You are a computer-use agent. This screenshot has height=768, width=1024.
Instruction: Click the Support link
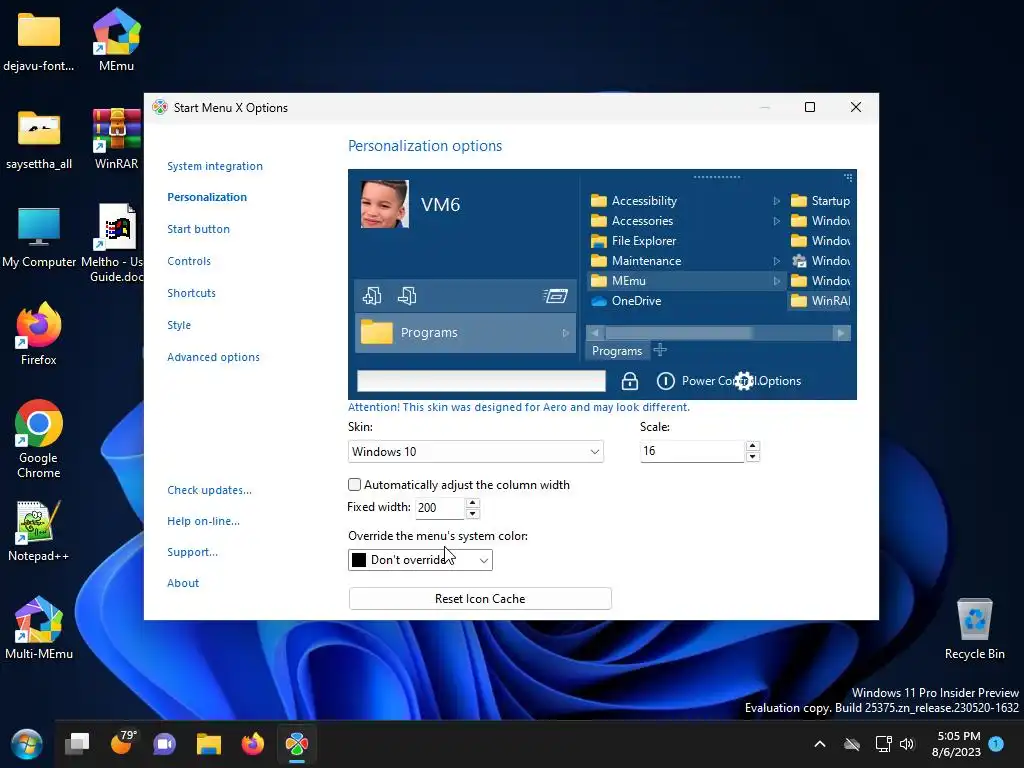193,552
